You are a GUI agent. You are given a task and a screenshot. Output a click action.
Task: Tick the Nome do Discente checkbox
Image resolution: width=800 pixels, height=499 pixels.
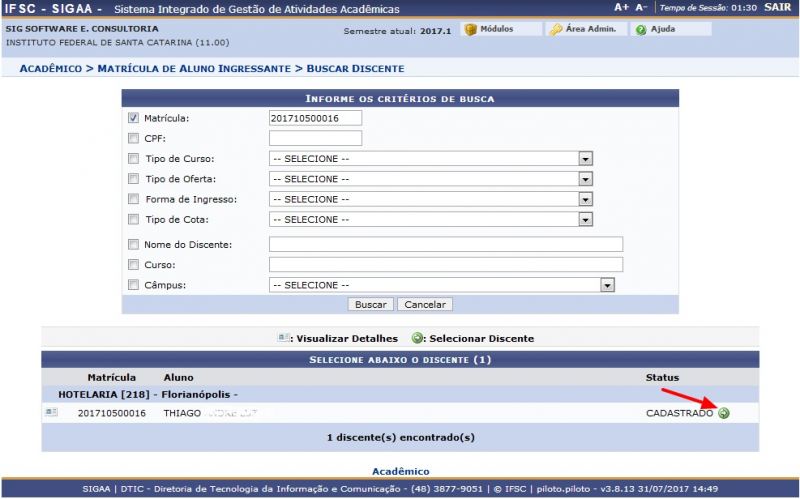click(x=134, y=244)
